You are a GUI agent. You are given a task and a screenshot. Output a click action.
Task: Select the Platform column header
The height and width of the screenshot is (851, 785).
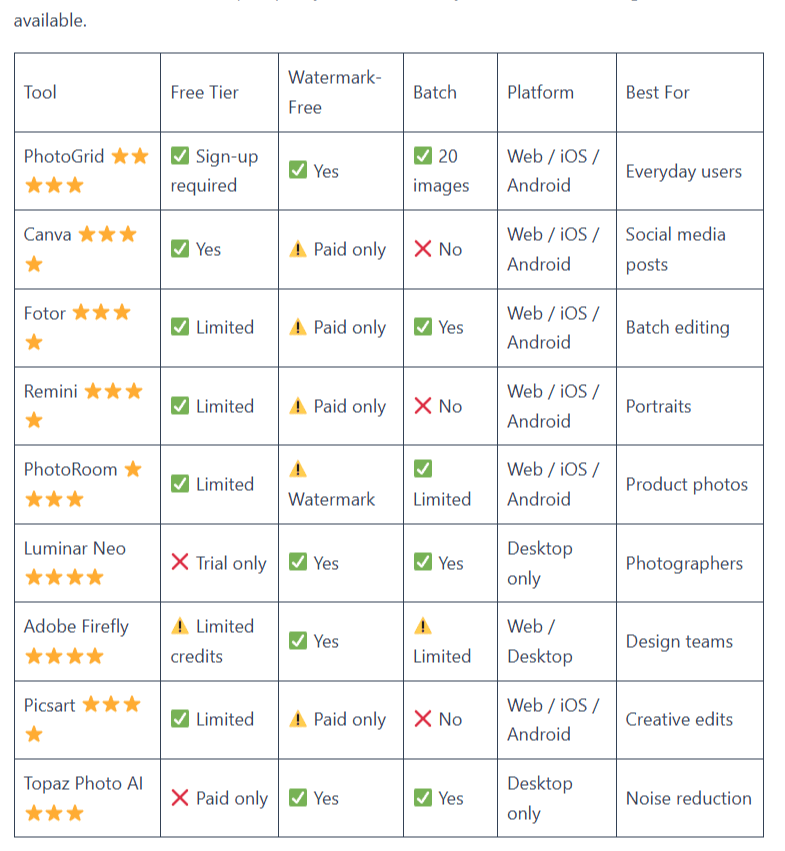click(540, 92)
